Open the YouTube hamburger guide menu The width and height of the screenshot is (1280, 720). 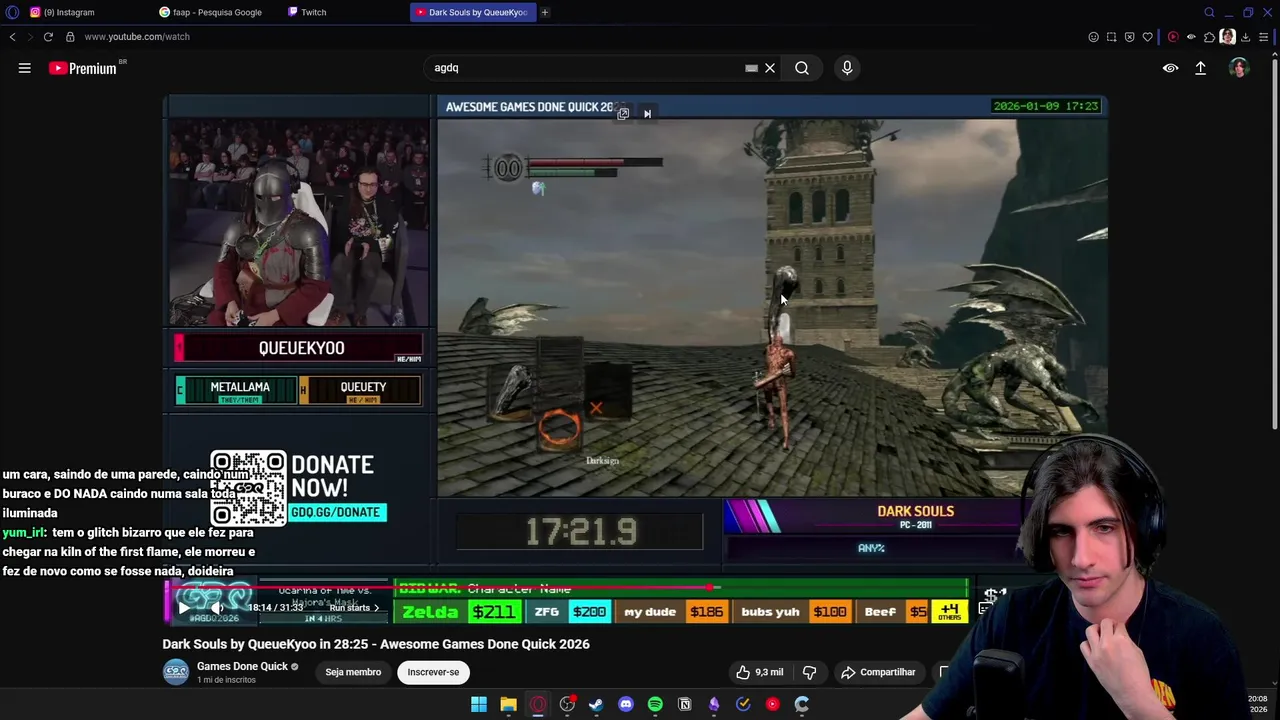pyautogui.click(x=25, y=68)
